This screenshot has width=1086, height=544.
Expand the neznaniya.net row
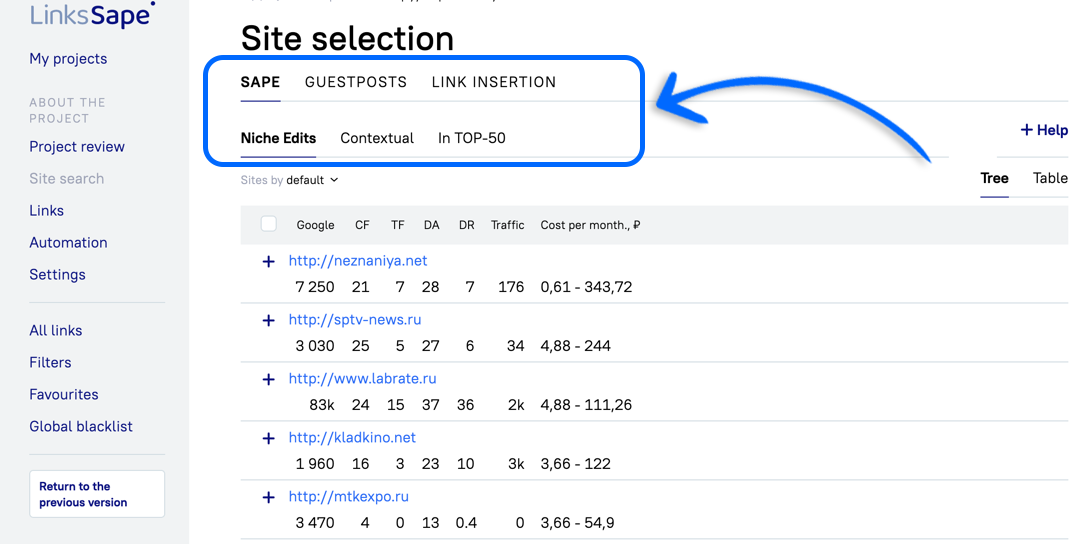269,262
